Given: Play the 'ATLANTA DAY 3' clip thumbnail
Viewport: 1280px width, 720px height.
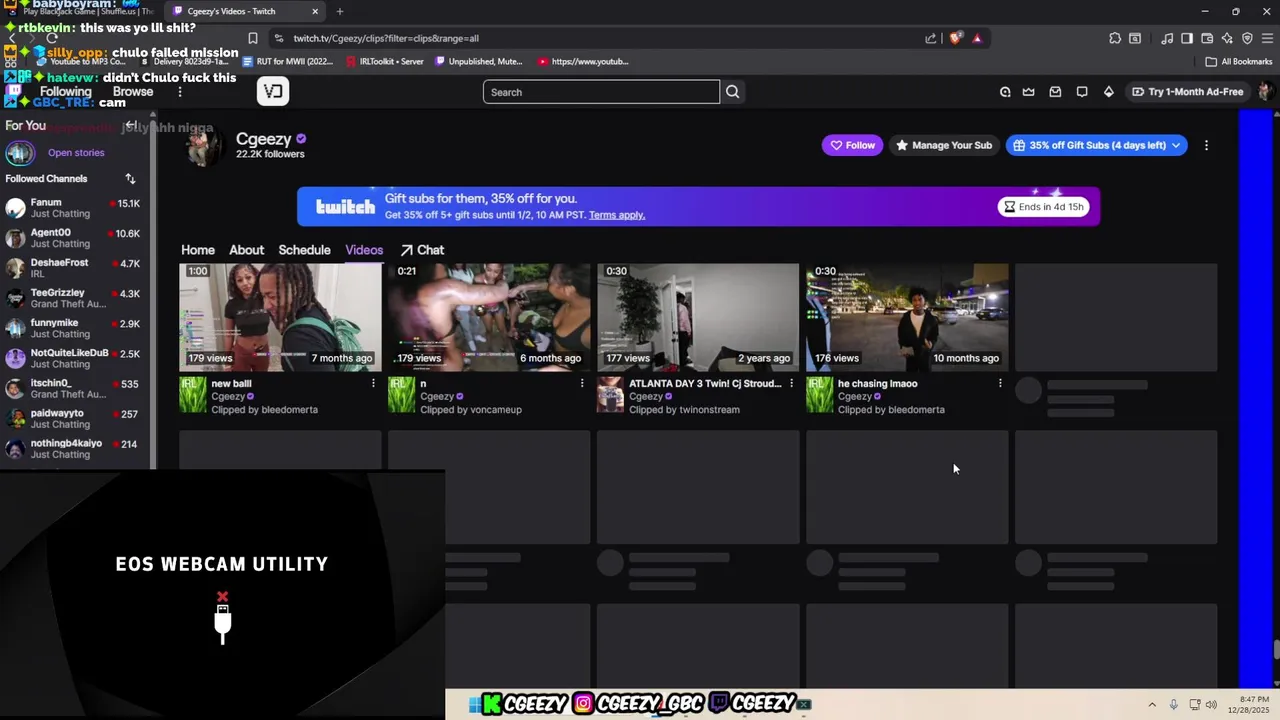Looking at the screenshot, I should [698, 317].
